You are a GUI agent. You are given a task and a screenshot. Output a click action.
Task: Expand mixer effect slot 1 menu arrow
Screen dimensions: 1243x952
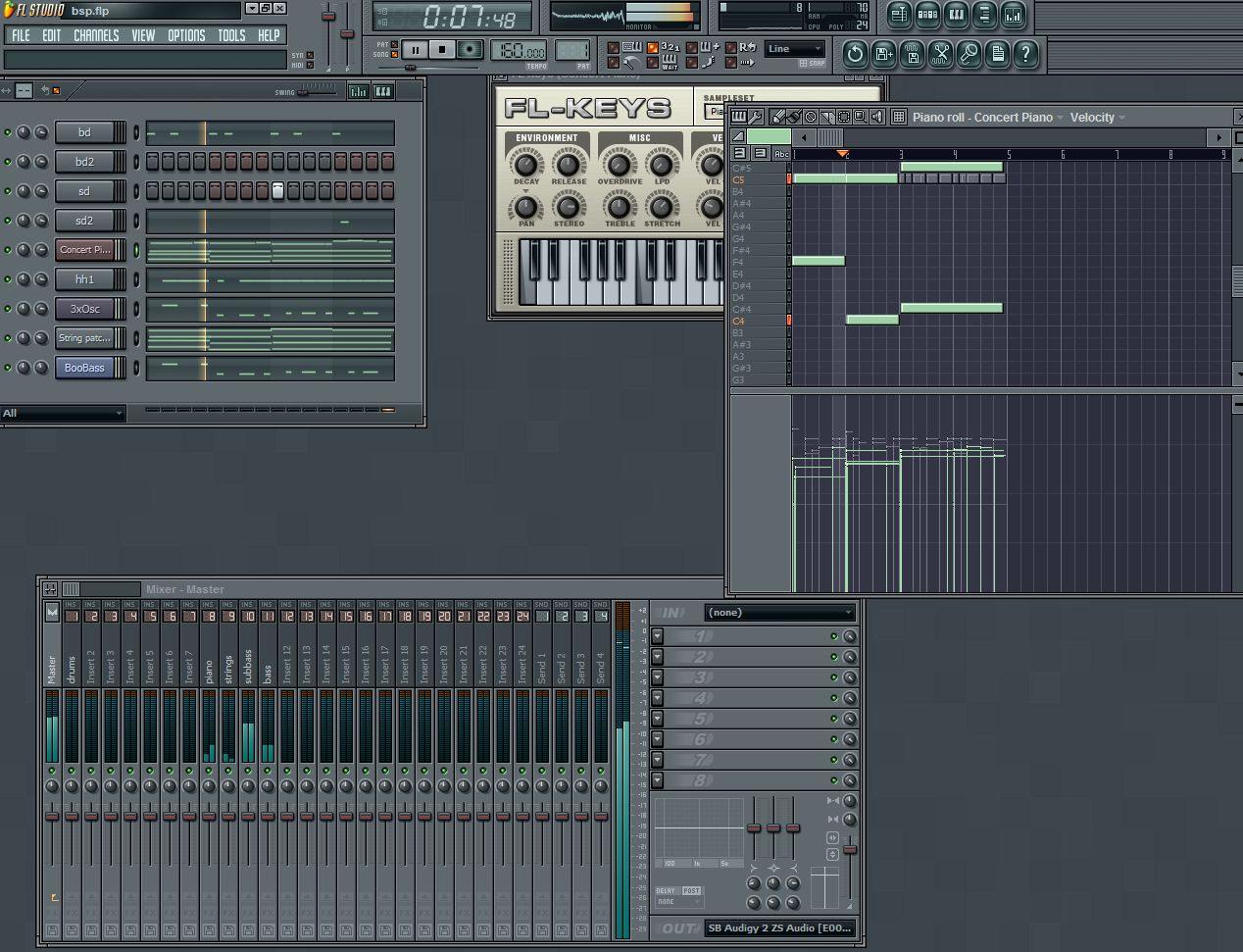tap(658, 636)
